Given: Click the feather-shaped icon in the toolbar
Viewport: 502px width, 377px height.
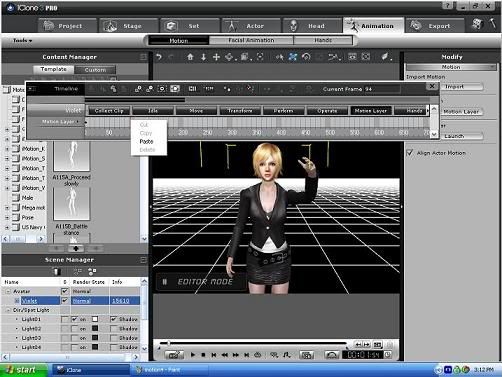Looking at the screenshot, I should pos(385,57).
